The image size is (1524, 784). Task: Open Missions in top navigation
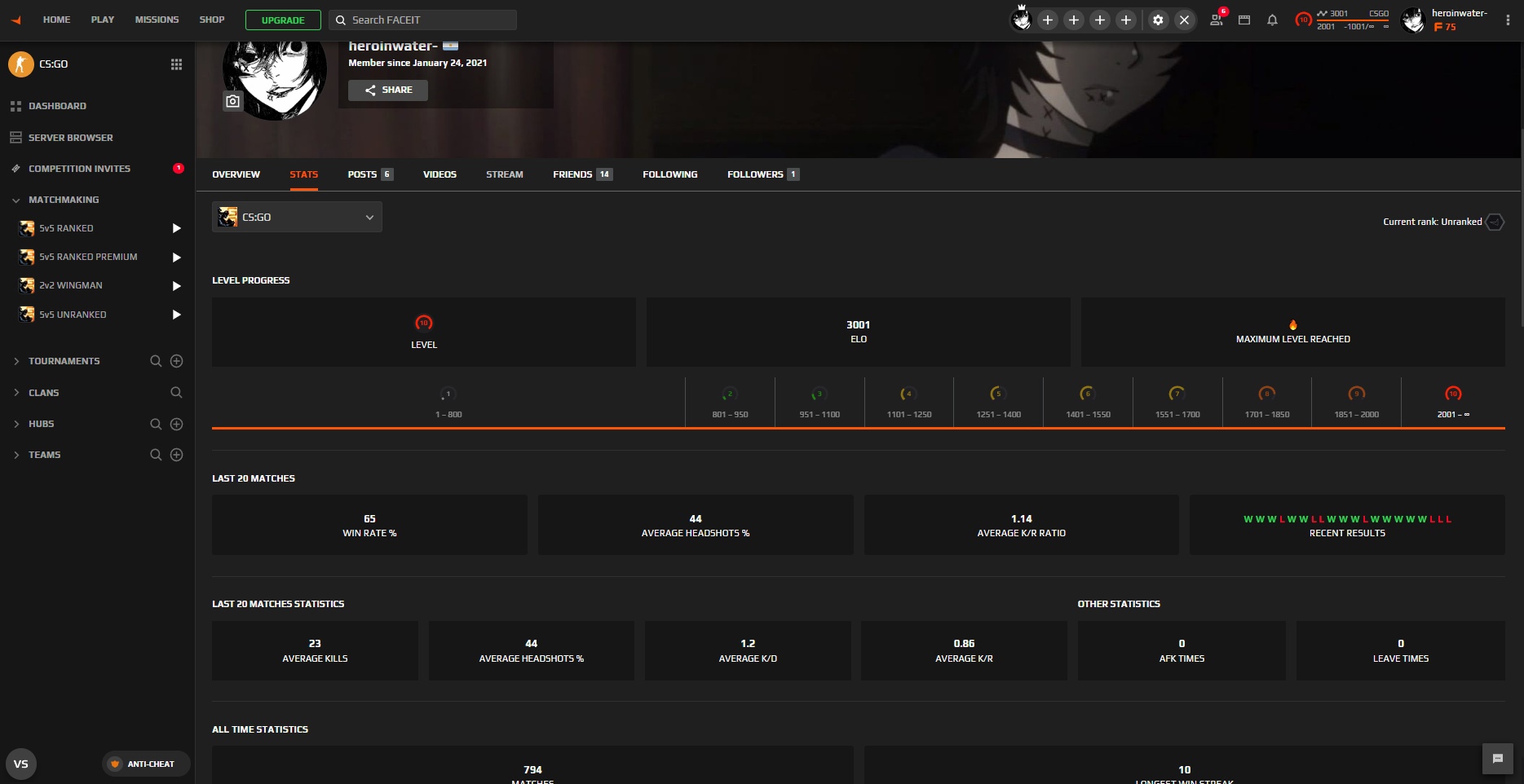click(x=157, y=20)
